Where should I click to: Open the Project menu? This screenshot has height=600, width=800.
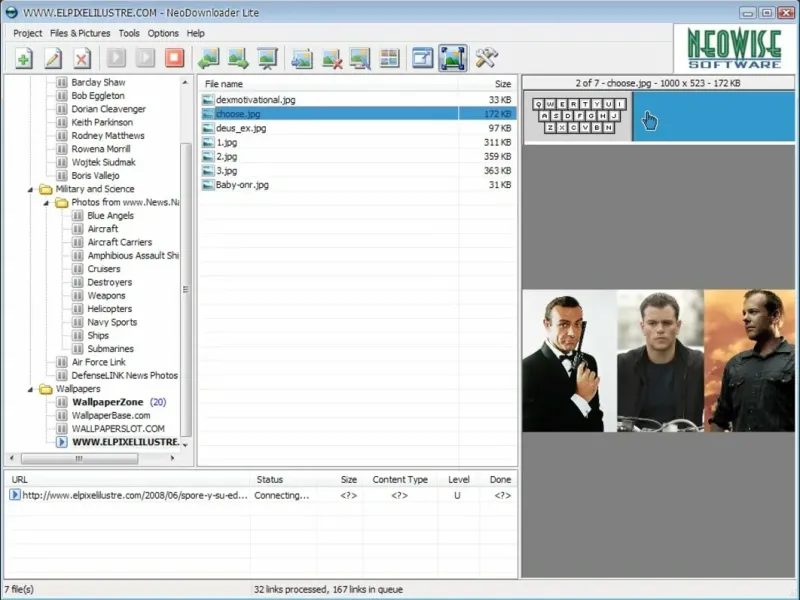(28, 33)
